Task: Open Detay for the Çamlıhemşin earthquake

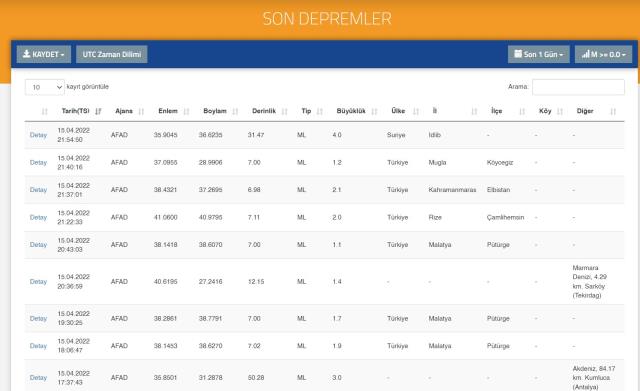Action: (38, 218)
